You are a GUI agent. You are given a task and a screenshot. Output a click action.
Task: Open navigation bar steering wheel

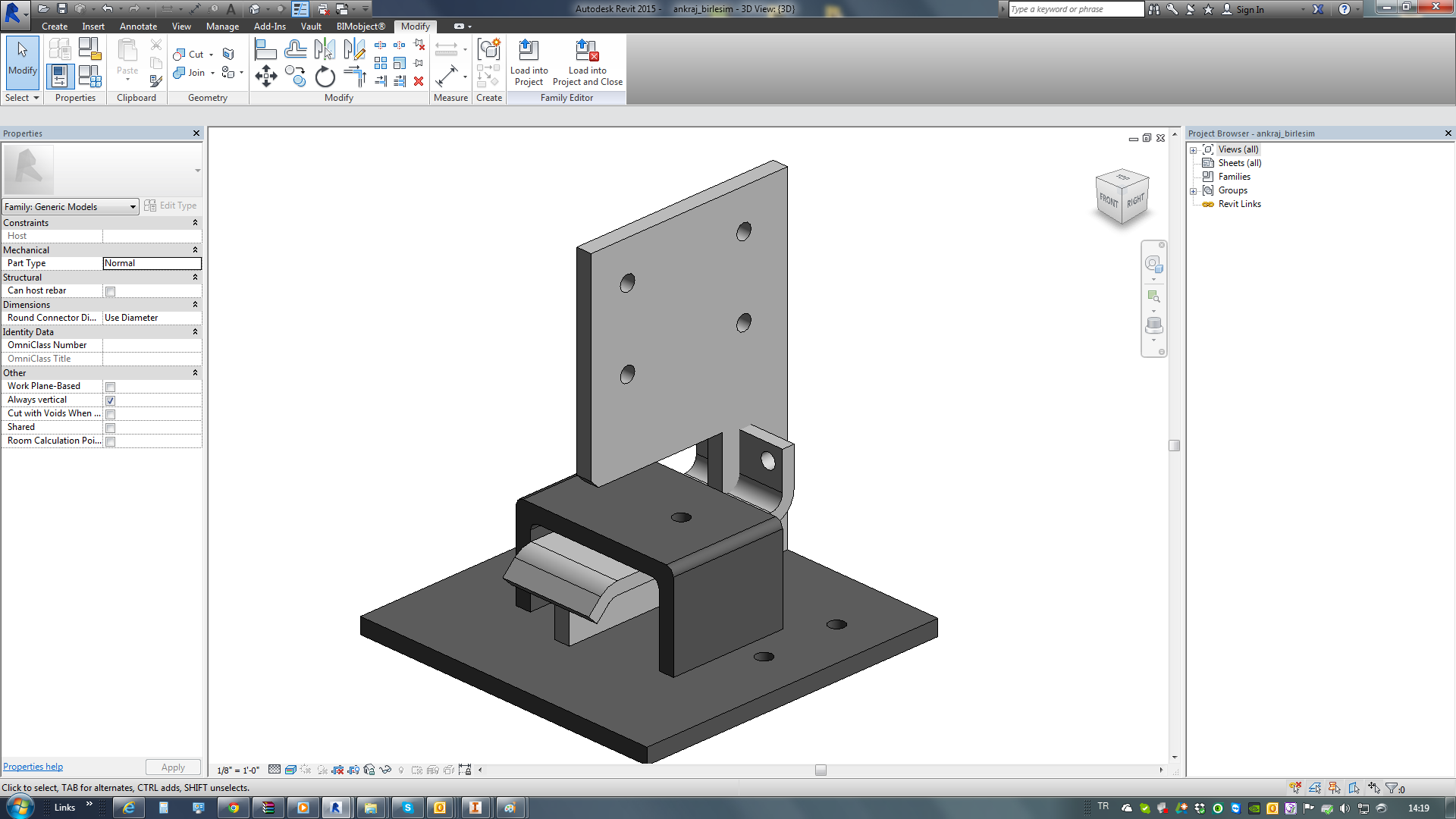[1153, 264]
